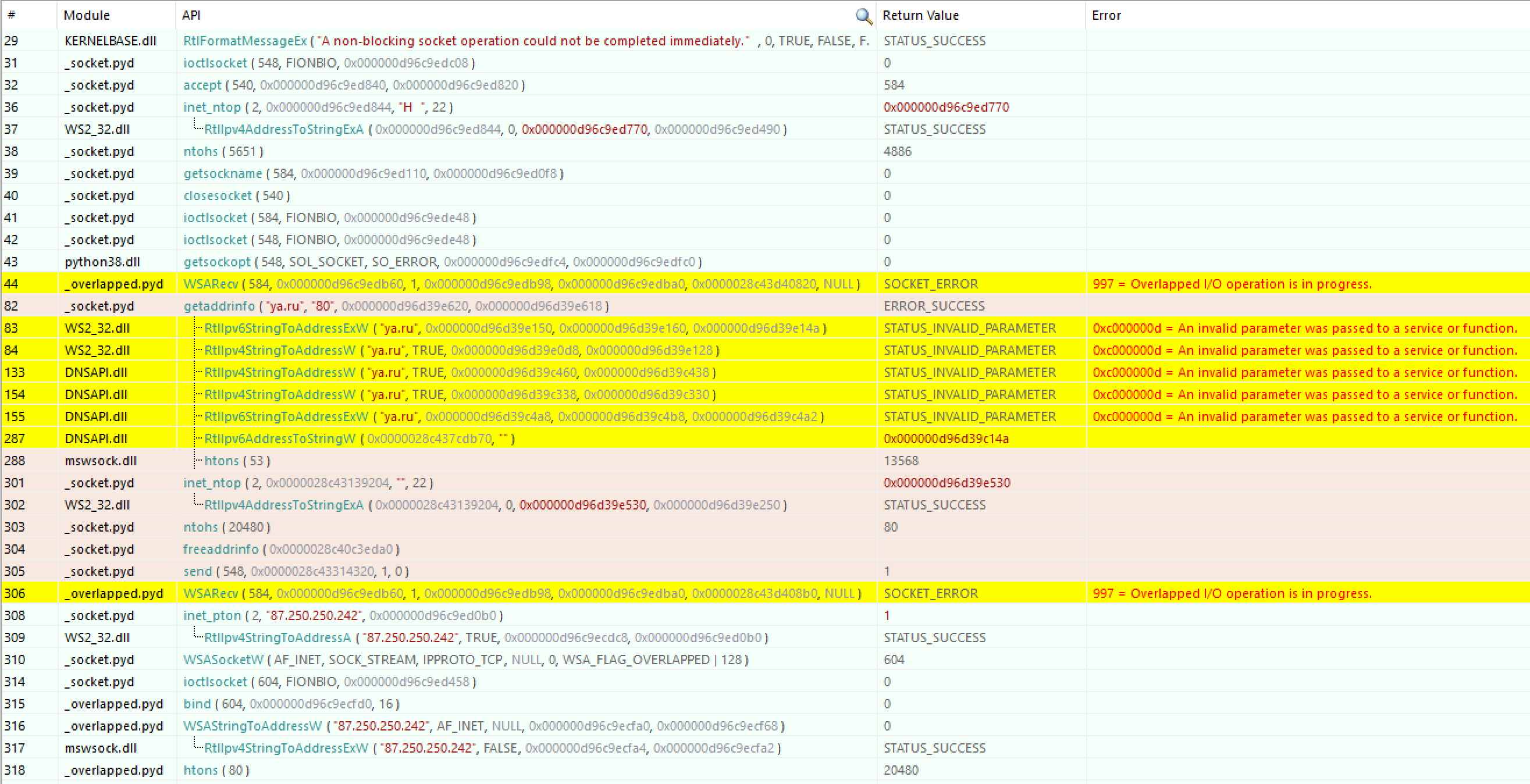Click the magnifier search icon in API header
The height and width of the screenshot is (784, 1530).
tap(863, 16)
